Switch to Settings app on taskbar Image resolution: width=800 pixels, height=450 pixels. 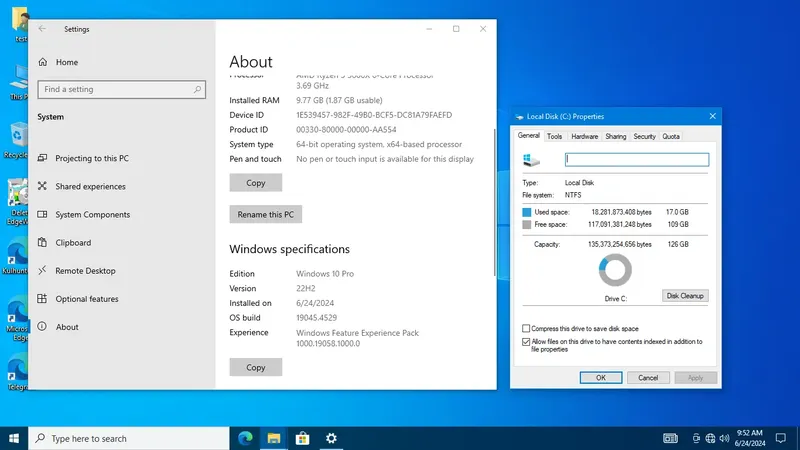pos(331,438)
